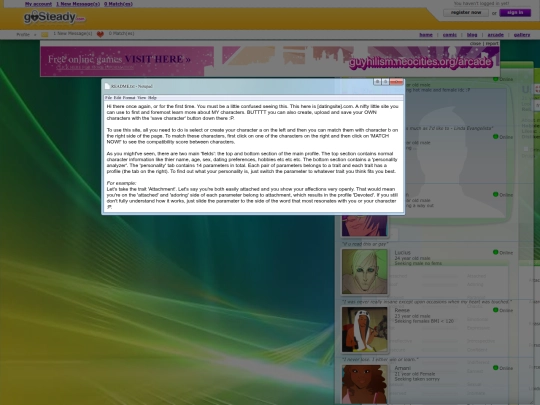540x405 pixels.
Task: Open the View menu in Notepad
Action: tap(142, 98)
